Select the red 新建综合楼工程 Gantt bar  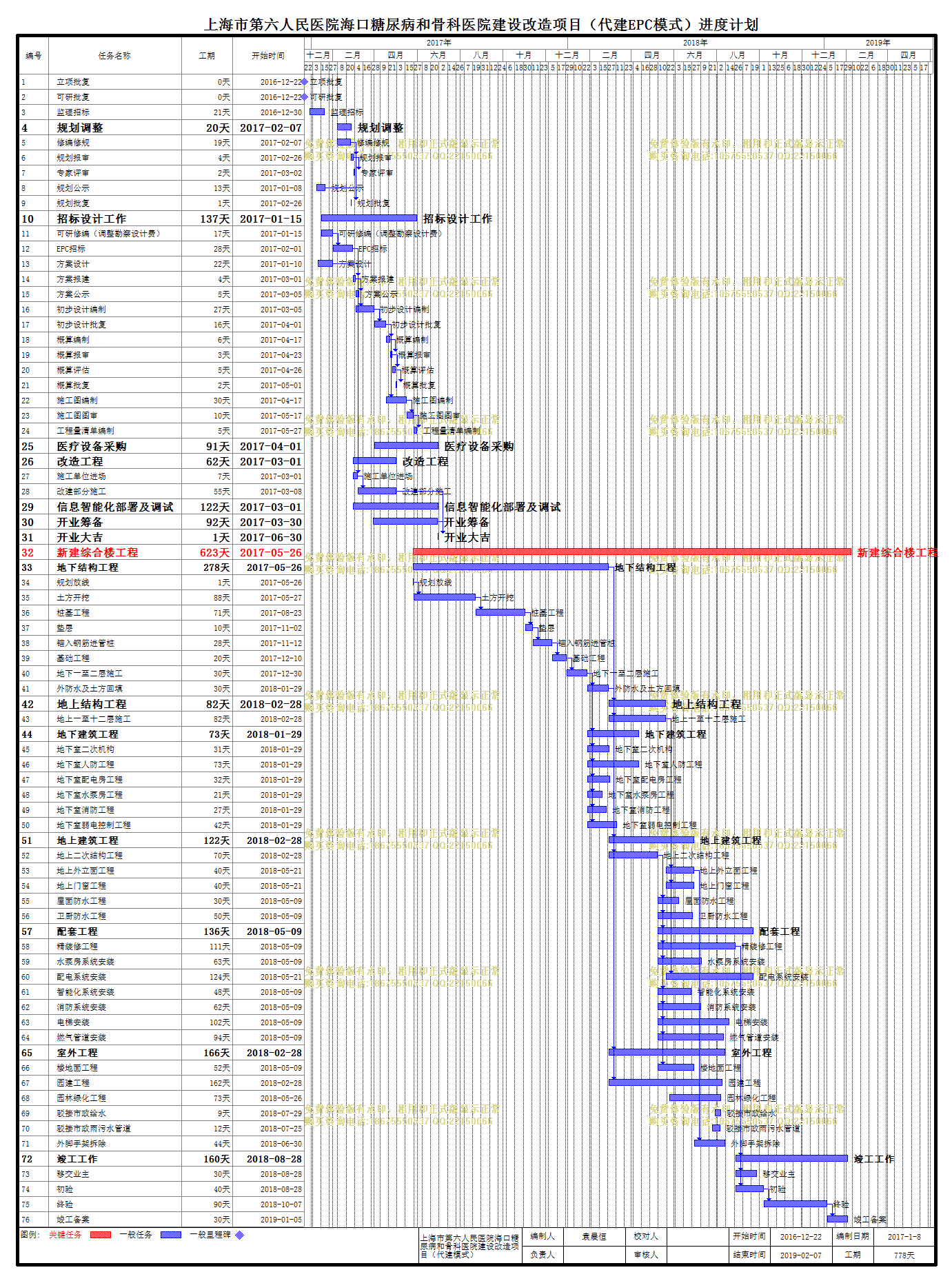(x=632, y=552)
